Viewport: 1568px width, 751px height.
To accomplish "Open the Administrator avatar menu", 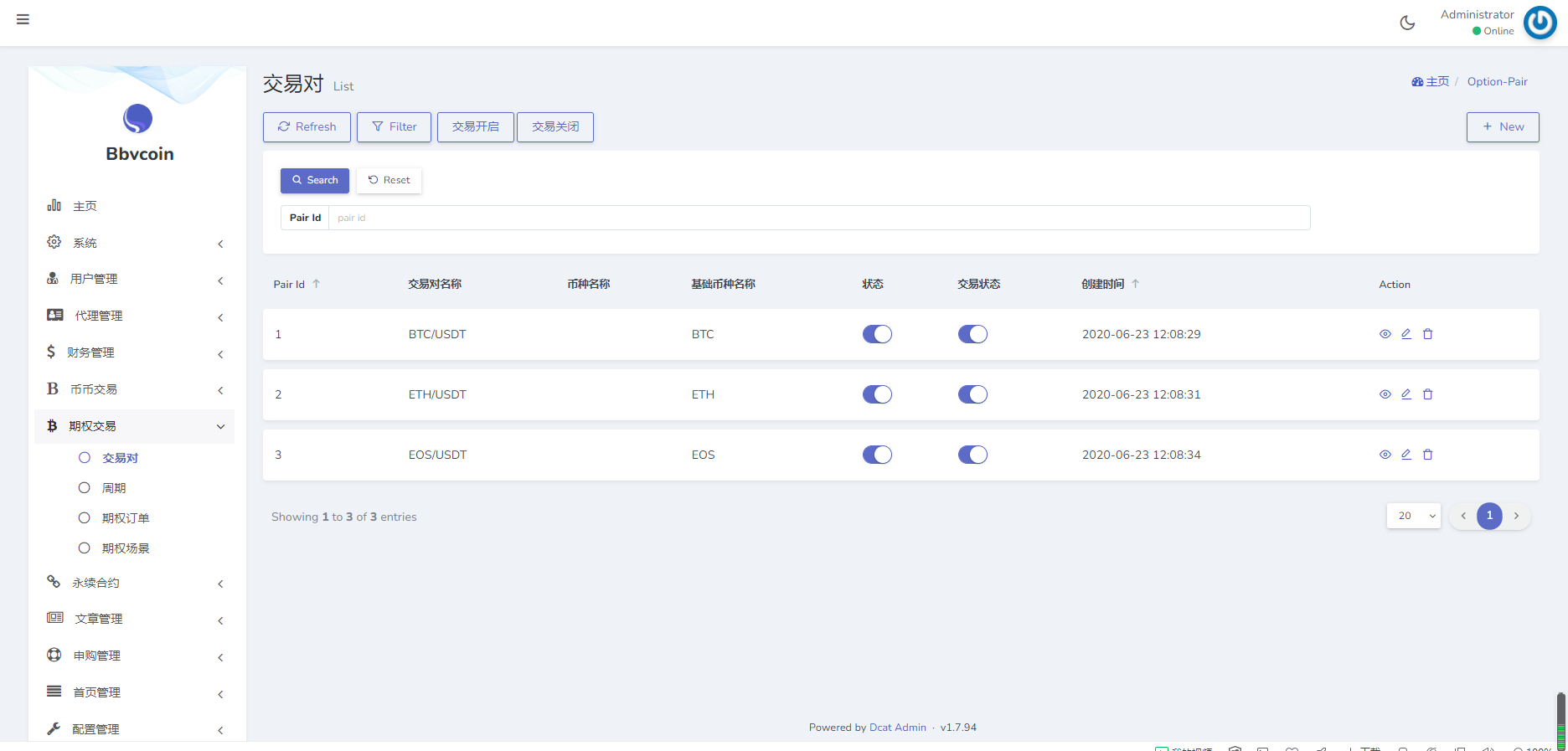I will coord(1540,23).
